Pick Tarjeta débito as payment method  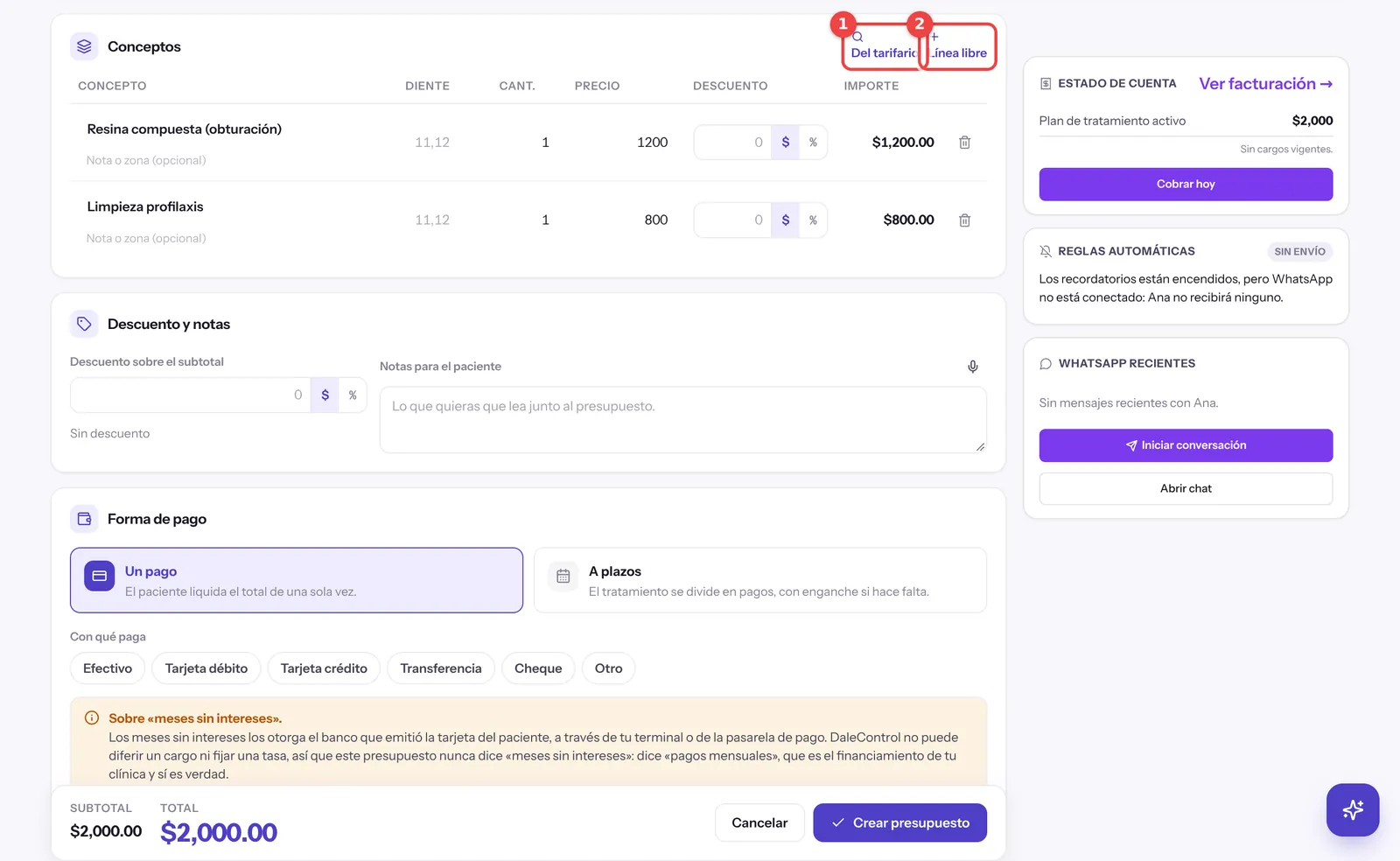click(206, 668)
